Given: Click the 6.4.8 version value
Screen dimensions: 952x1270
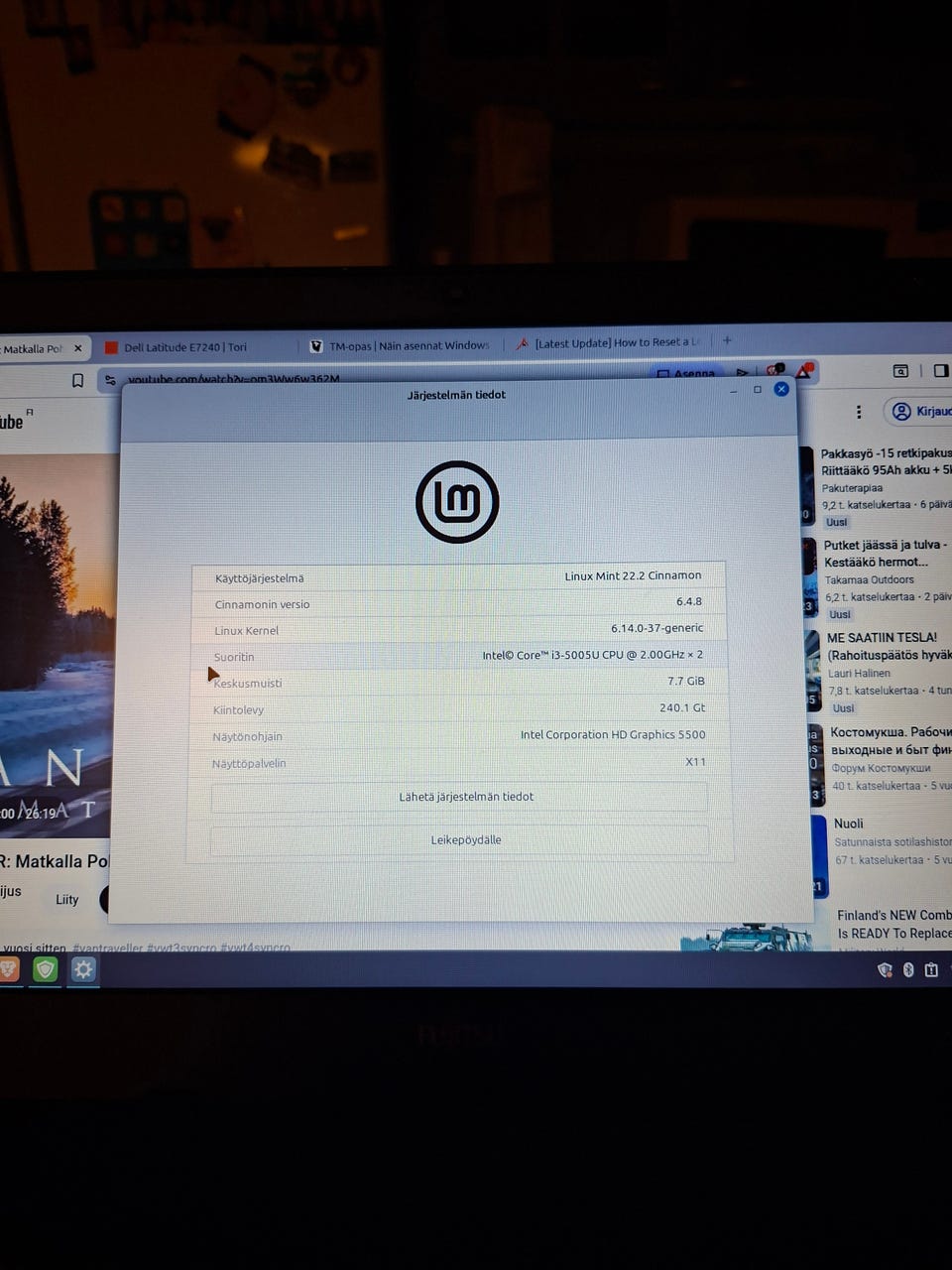Looking at the screenshot, I should point(689,601).
